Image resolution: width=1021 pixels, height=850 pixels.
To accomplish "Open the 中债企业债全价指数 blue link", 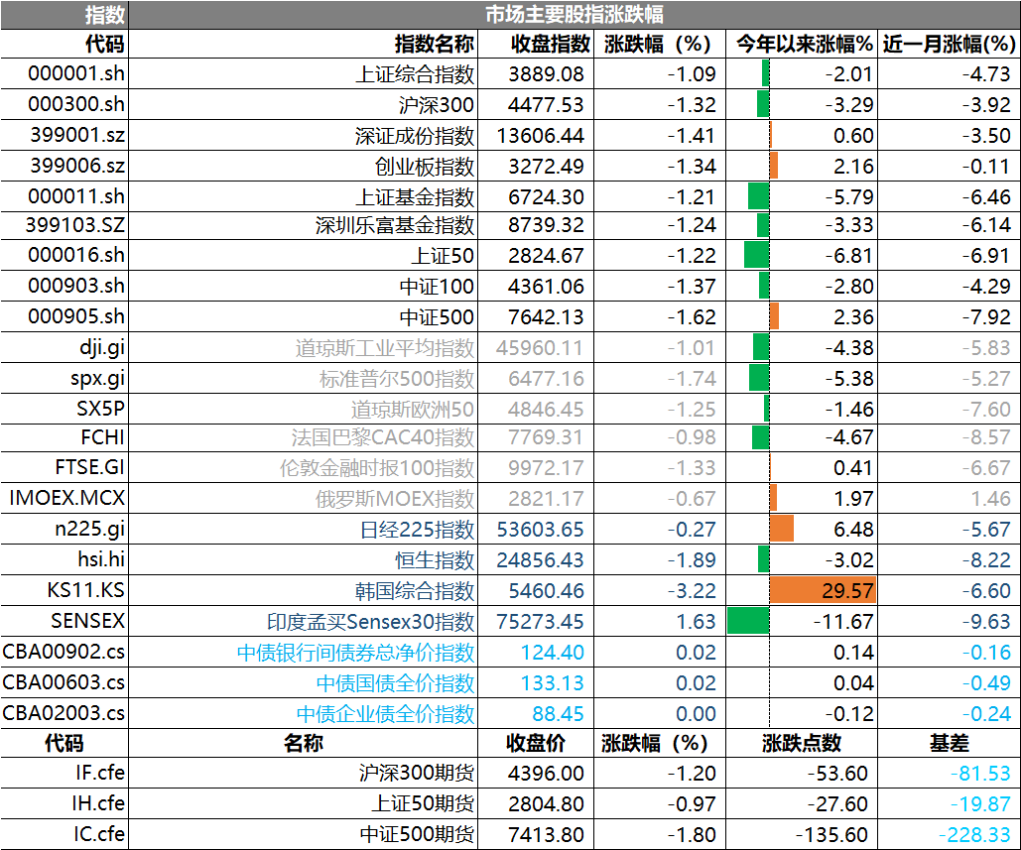I will click(386, 714).
